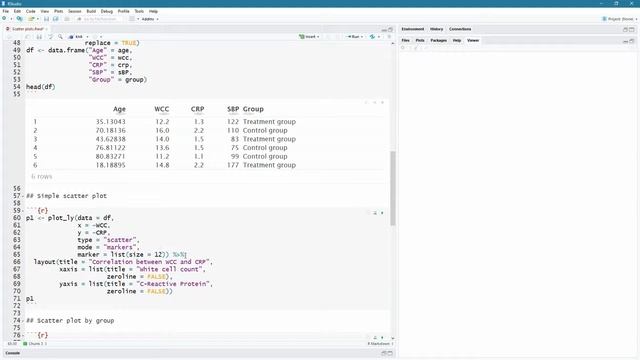Run current chunk at line 59
Image resolution: width=640 pixels, height=360 pixels.
point(382,213)
